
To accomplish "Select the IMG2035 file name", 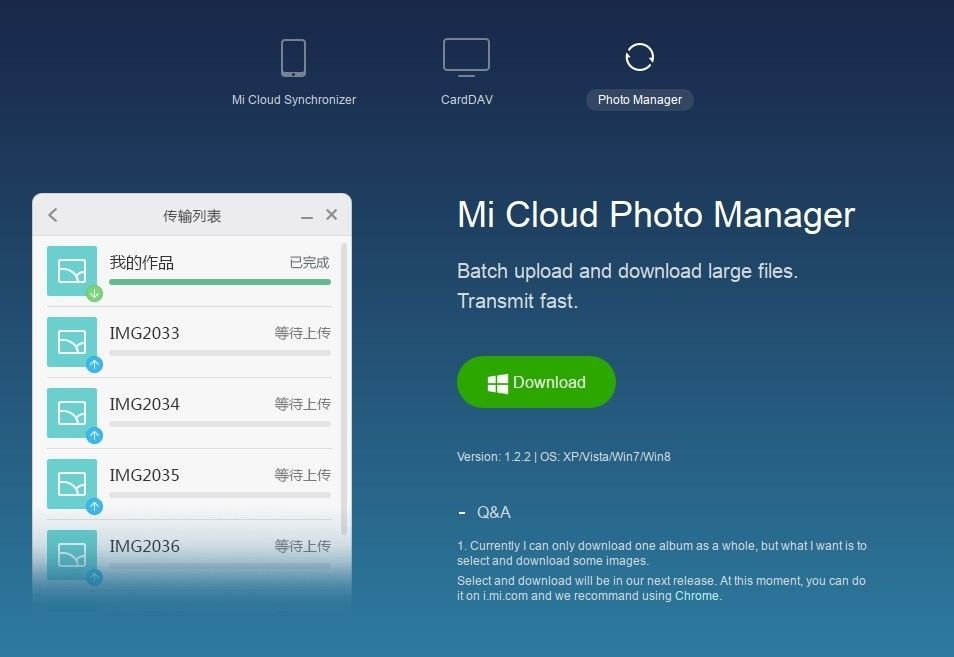I will [144, 476].
